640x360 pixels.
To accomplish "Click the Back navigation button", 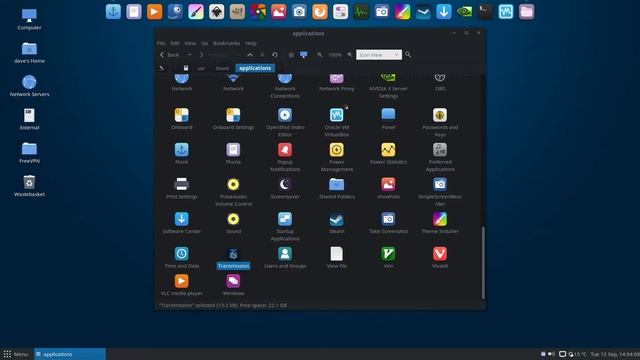I will tap(169, 55).
